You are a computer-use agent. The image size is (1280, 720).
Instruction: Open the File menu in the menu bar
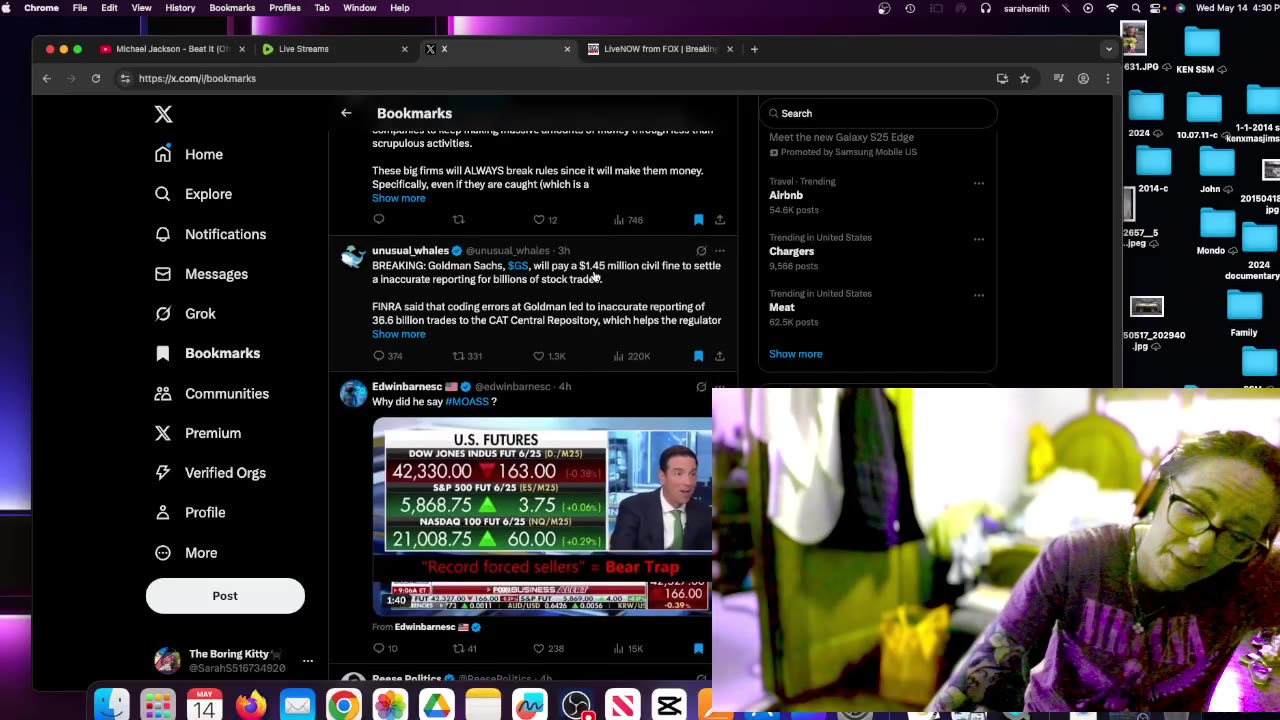(x=80, y=8)
